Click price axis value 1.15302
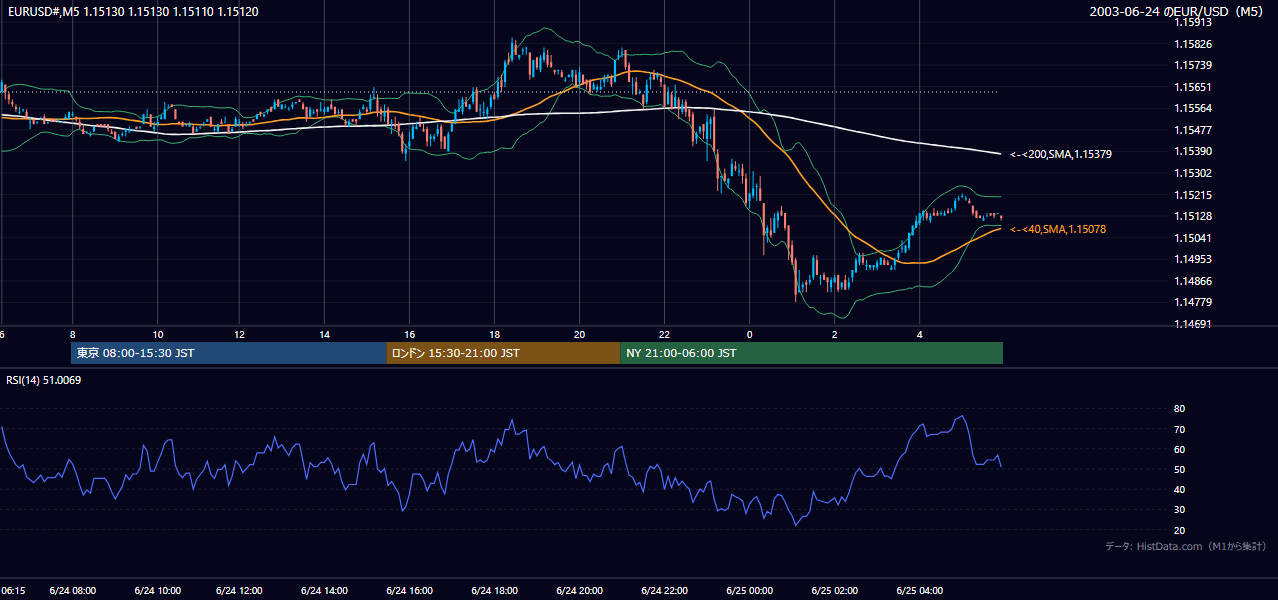This screenshot has height=600, width=1278. 1193,173
